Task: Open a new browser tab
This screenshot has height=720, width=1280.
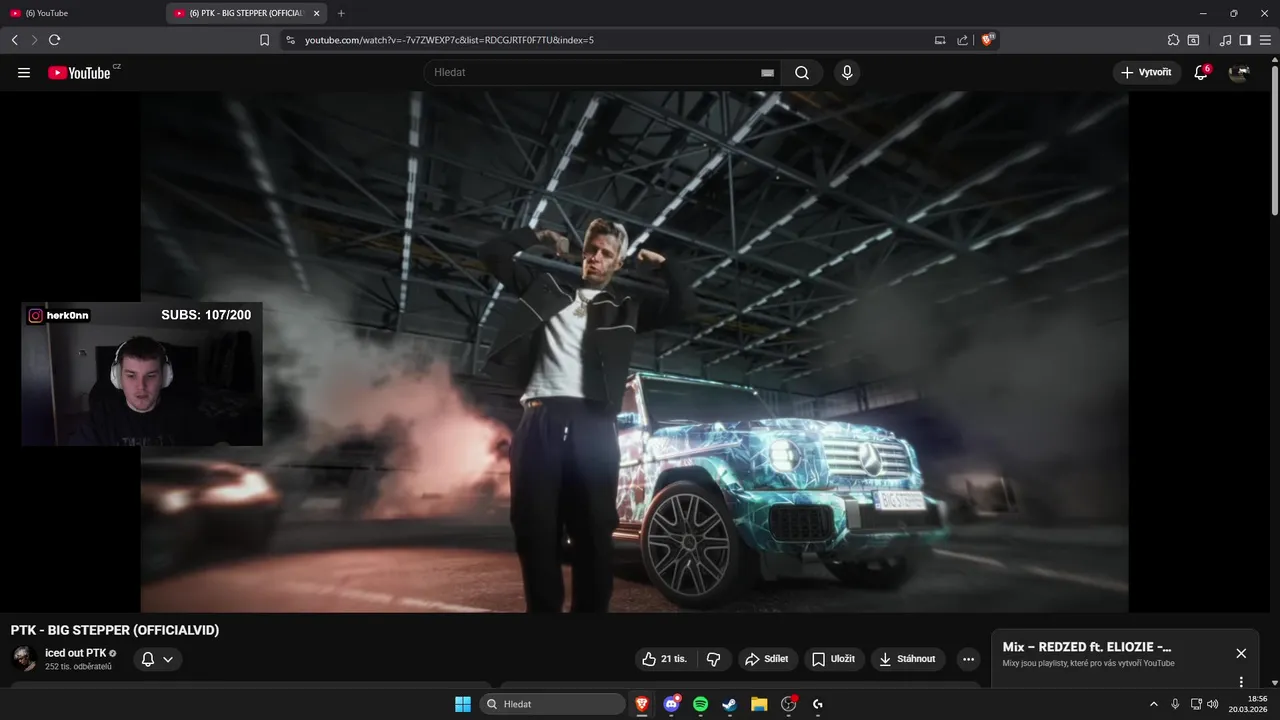Action: tap(341, 13)
